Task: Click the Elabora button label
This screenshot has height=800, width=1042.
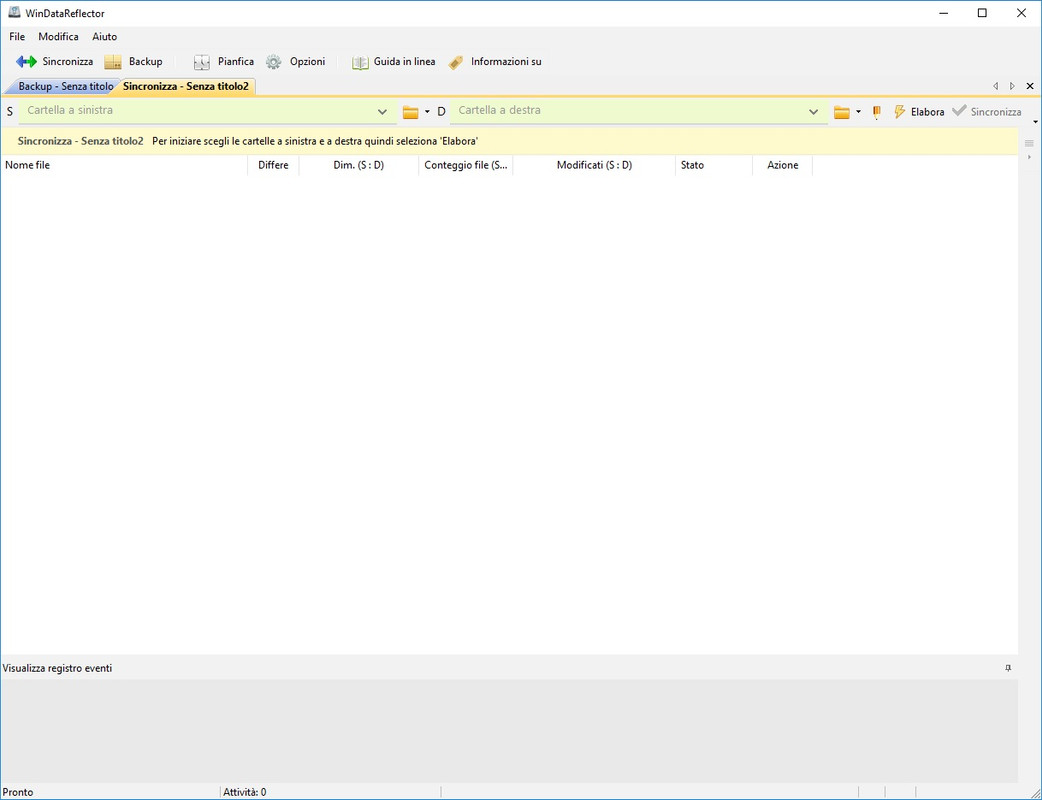Action: 928,112
